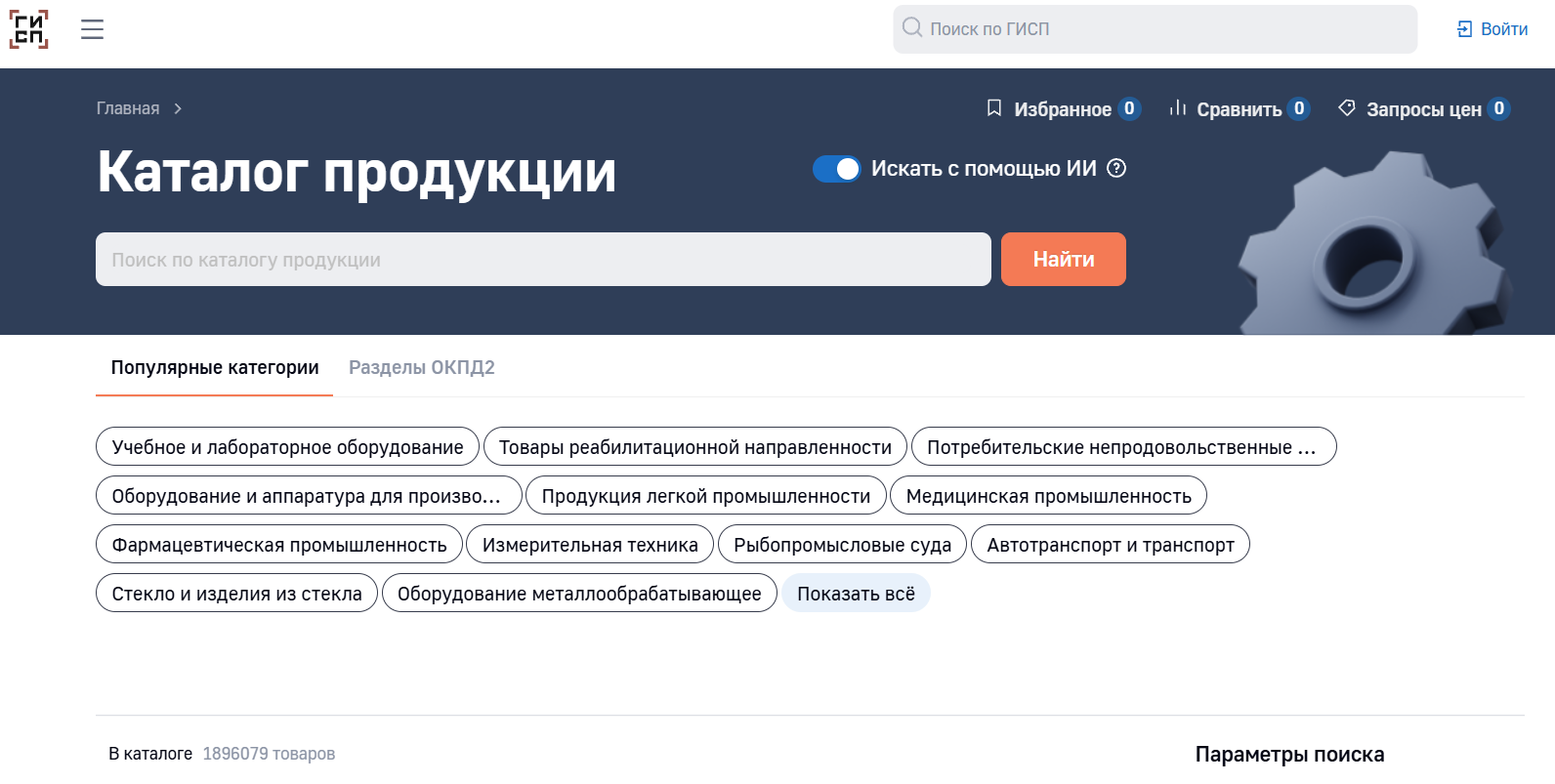Click the ГИСП logo icon

point(28,29)
